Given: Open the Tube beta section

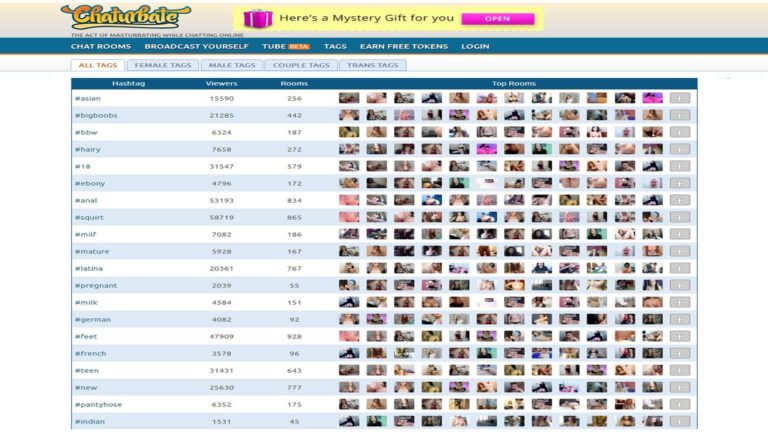Looking at the screenshot, I should [286, 46].
